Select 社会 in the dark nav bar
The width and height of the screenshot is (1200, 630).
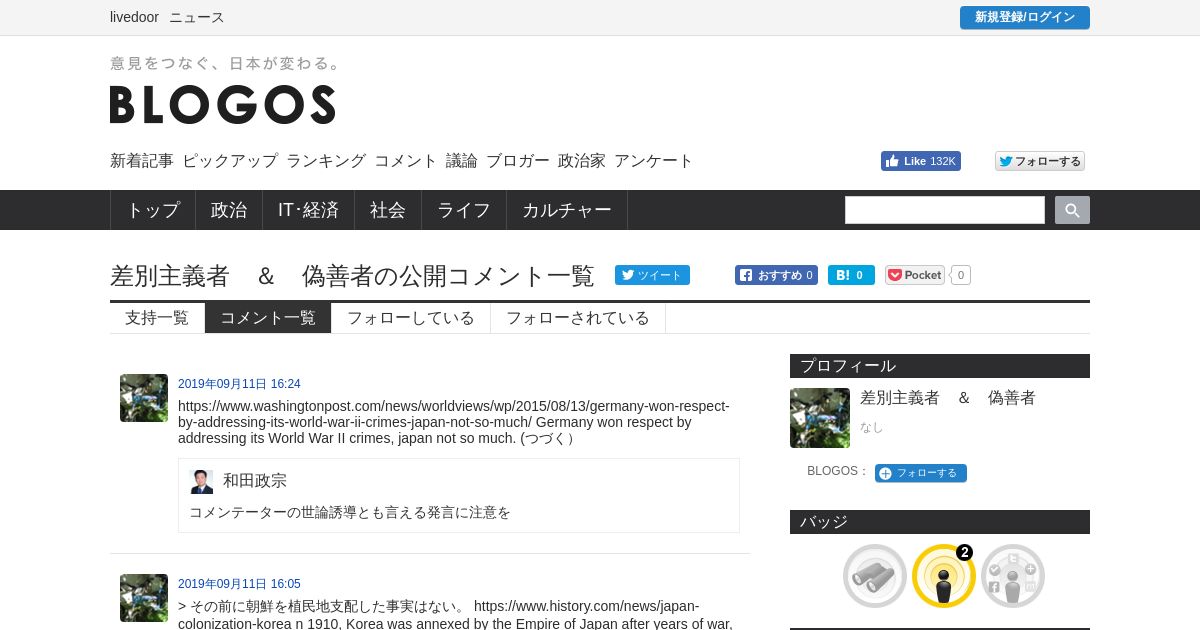(388, 210)
